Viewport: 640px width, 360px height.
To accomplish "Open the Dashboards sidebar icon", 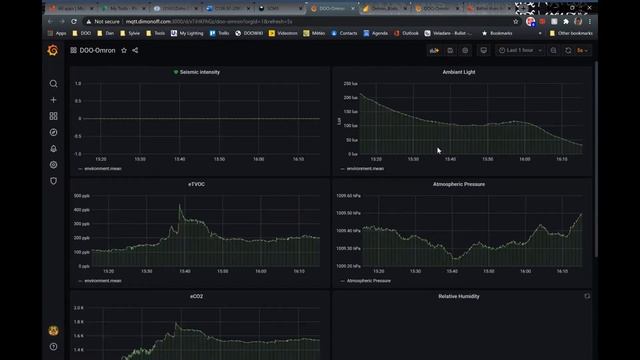I will point(53,116).
